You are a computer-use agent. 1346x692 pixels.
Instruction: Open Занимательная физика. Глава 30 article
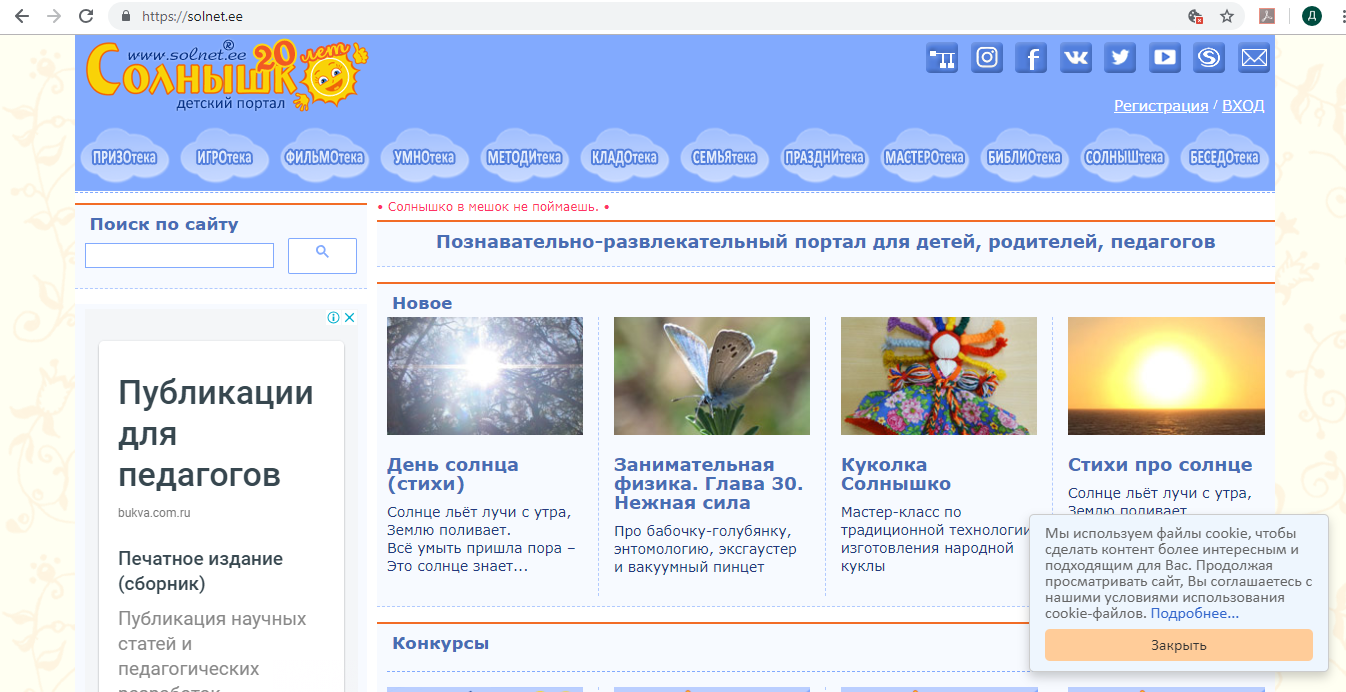708,483
